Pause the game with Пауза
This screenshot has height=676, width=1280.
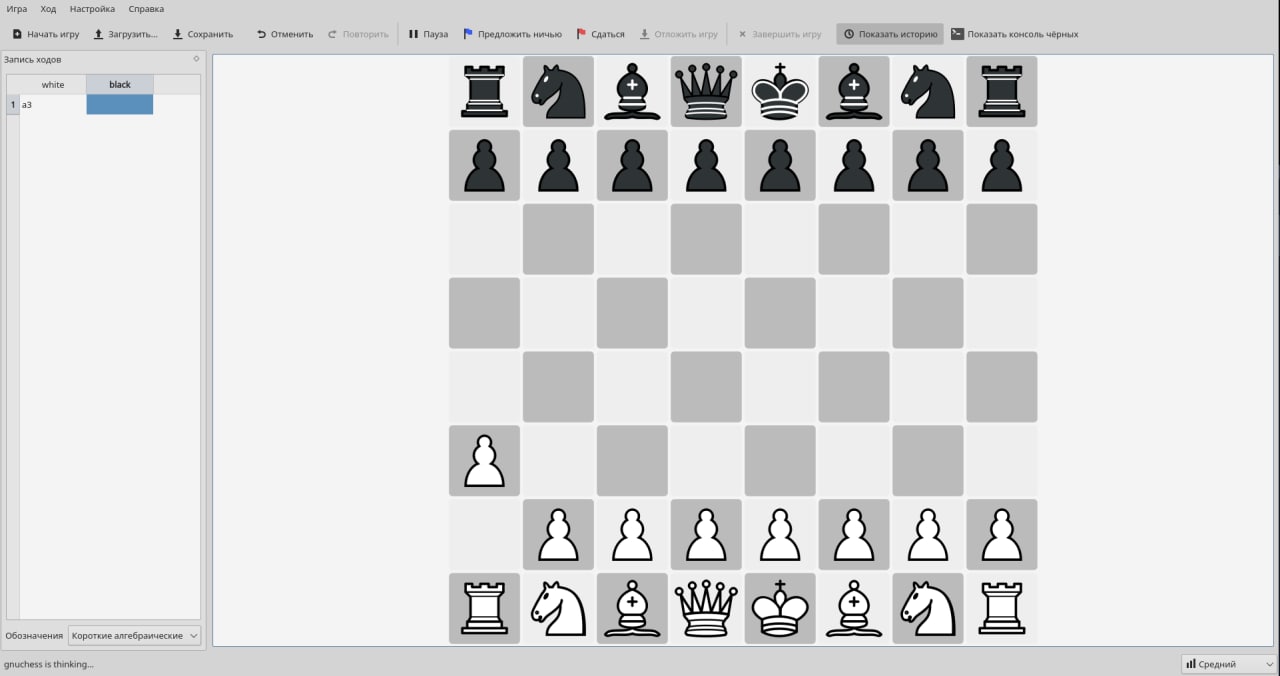[x=428, y=34]
